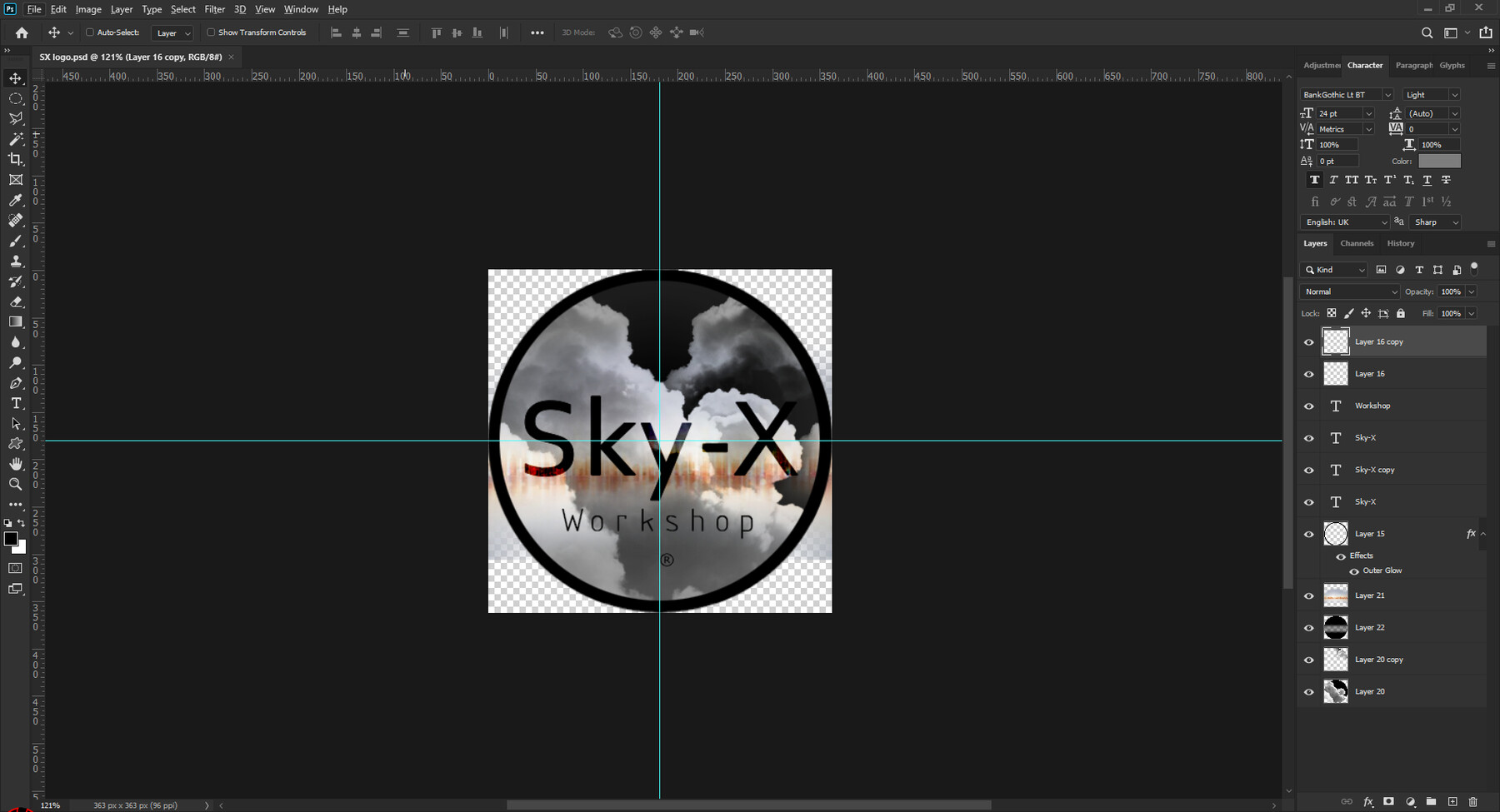Select the Brush tool
This screenshot has width=1500, height=812.
pos(15,241)
